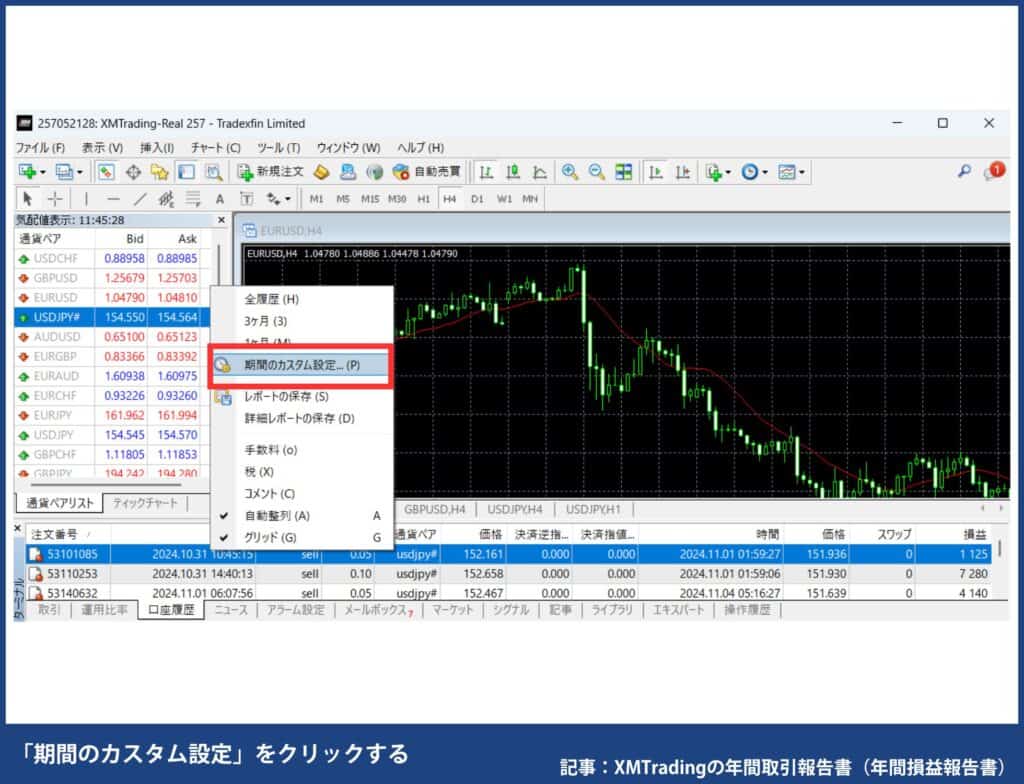Image resolution: width=1024 pixels, height=784 pixels.
Task: Toggle グリッド (G) checkmark option
Action: (270, 537)
